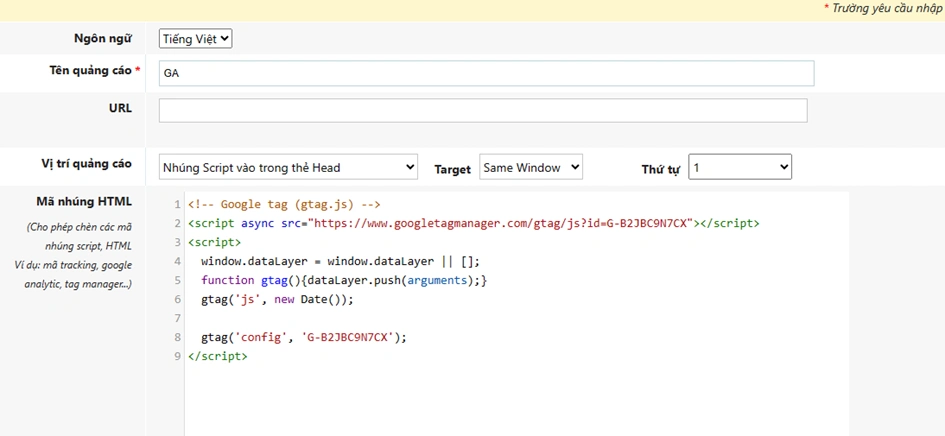The image size is (945, 436).
Task: Click the googletagmanager script src line
Action: coord(474,224)
